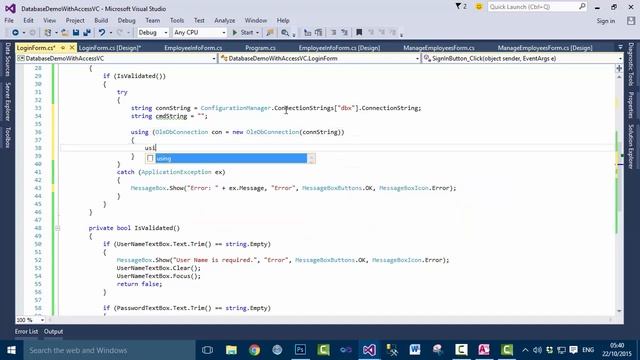Open the Edit menu
Screen dimensions: 640x360
point(28,20)
